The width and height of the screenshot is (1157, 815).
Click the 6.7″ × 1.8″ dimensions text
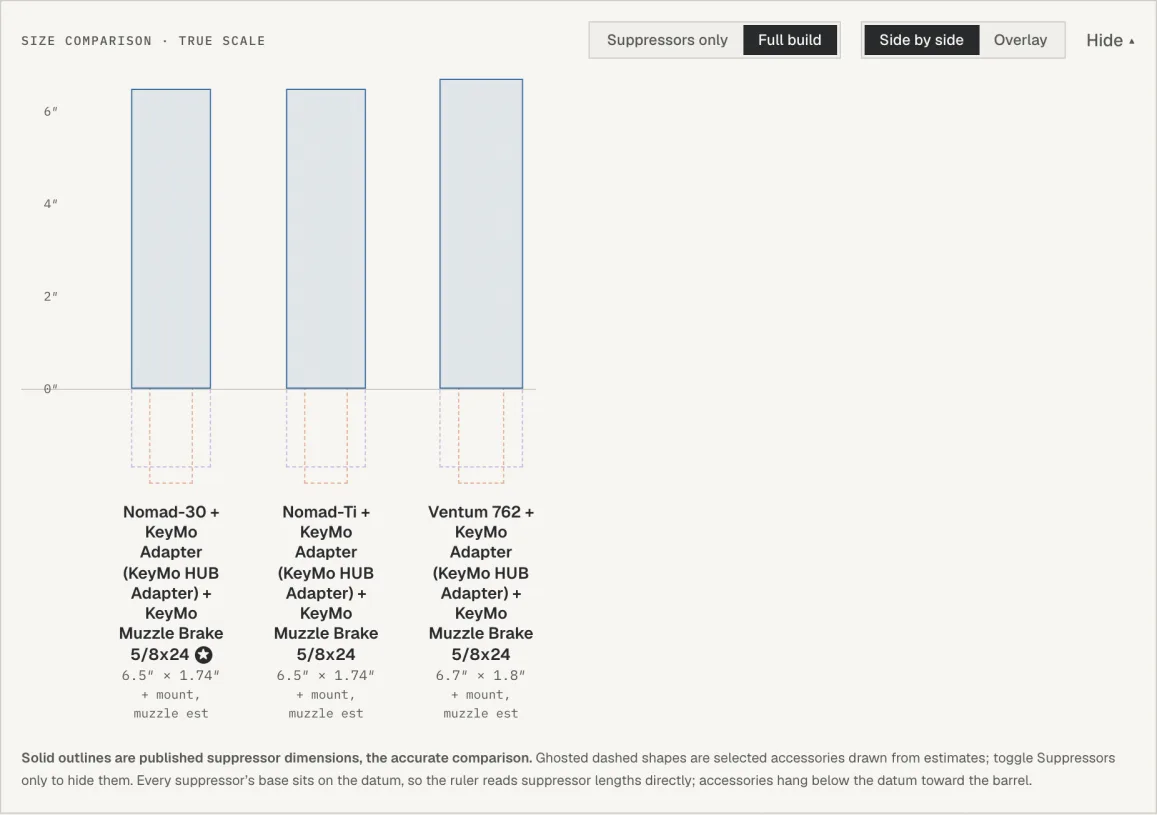[480, 676]
